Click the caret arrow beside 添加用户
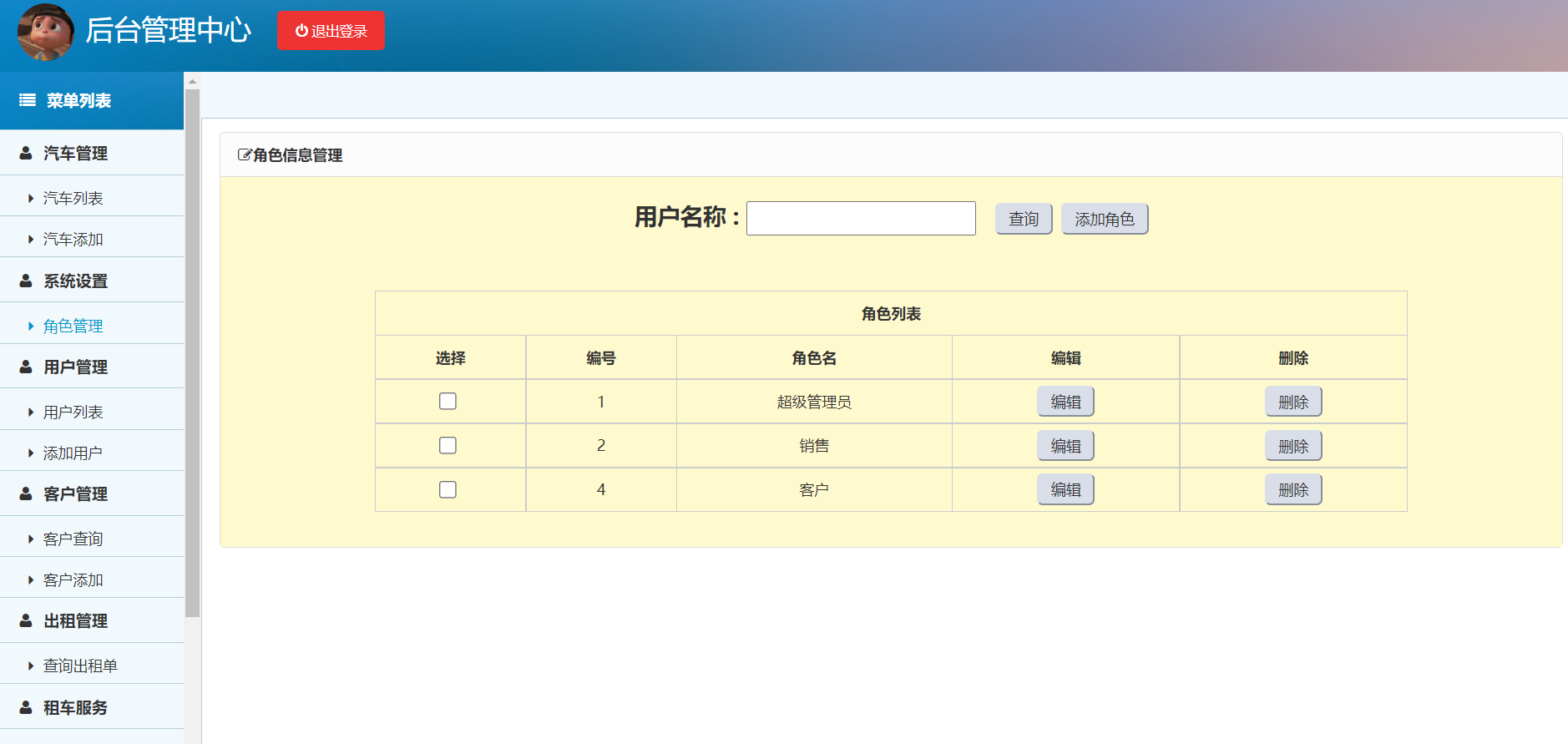 coord(31,453)
